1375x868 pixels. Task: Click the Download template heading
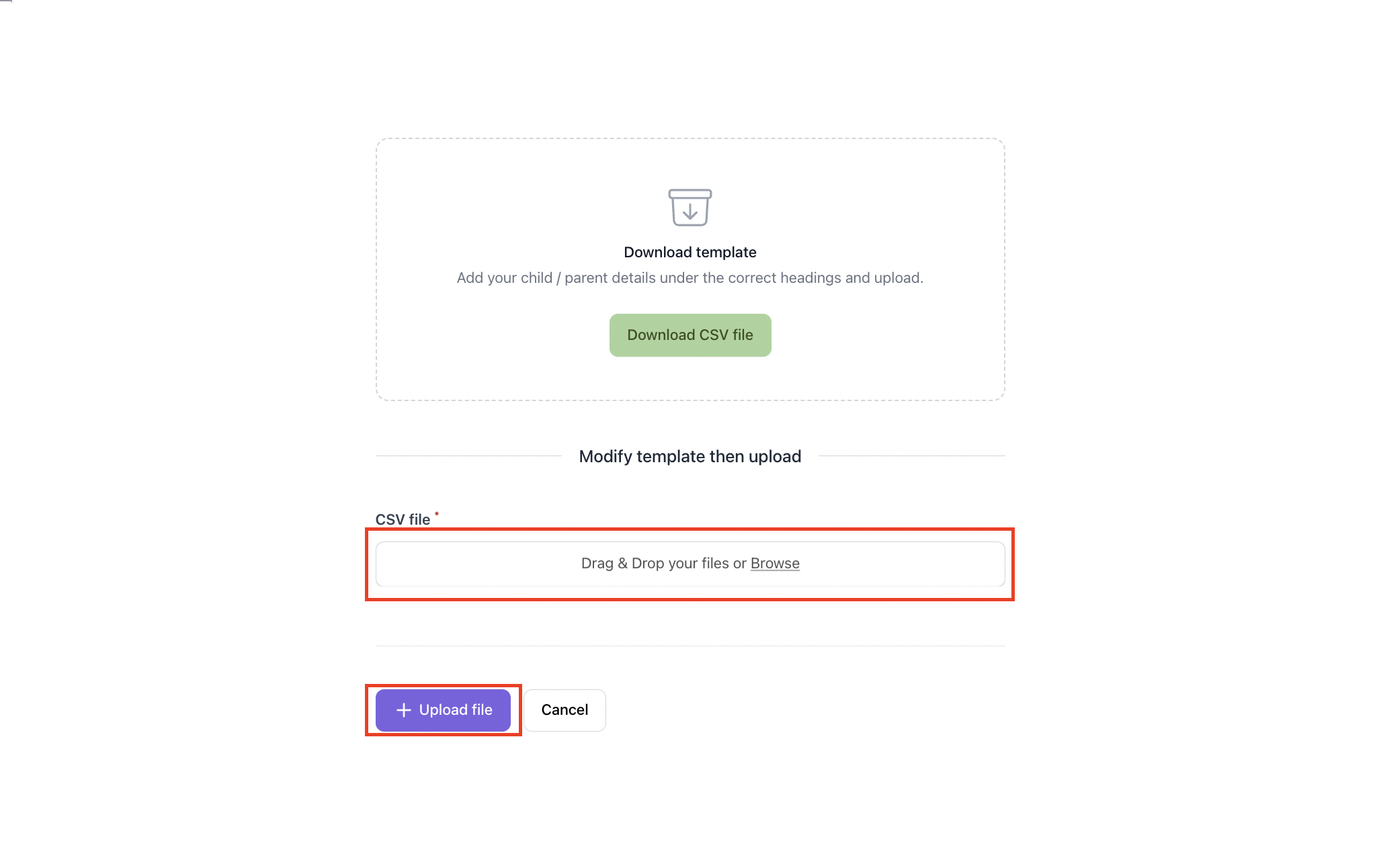pyautogui.click(x=690, y=253)
